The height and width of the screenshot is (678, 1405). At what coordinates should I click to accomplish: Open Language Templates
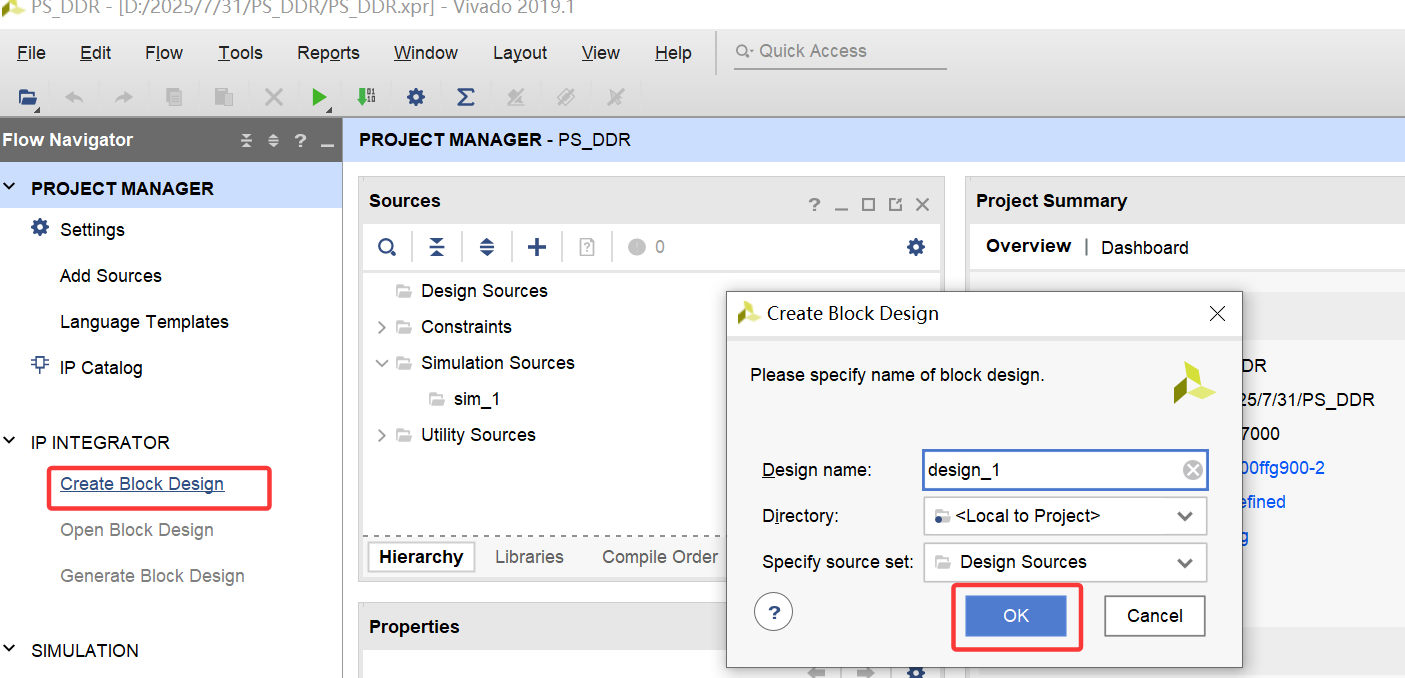144,322
